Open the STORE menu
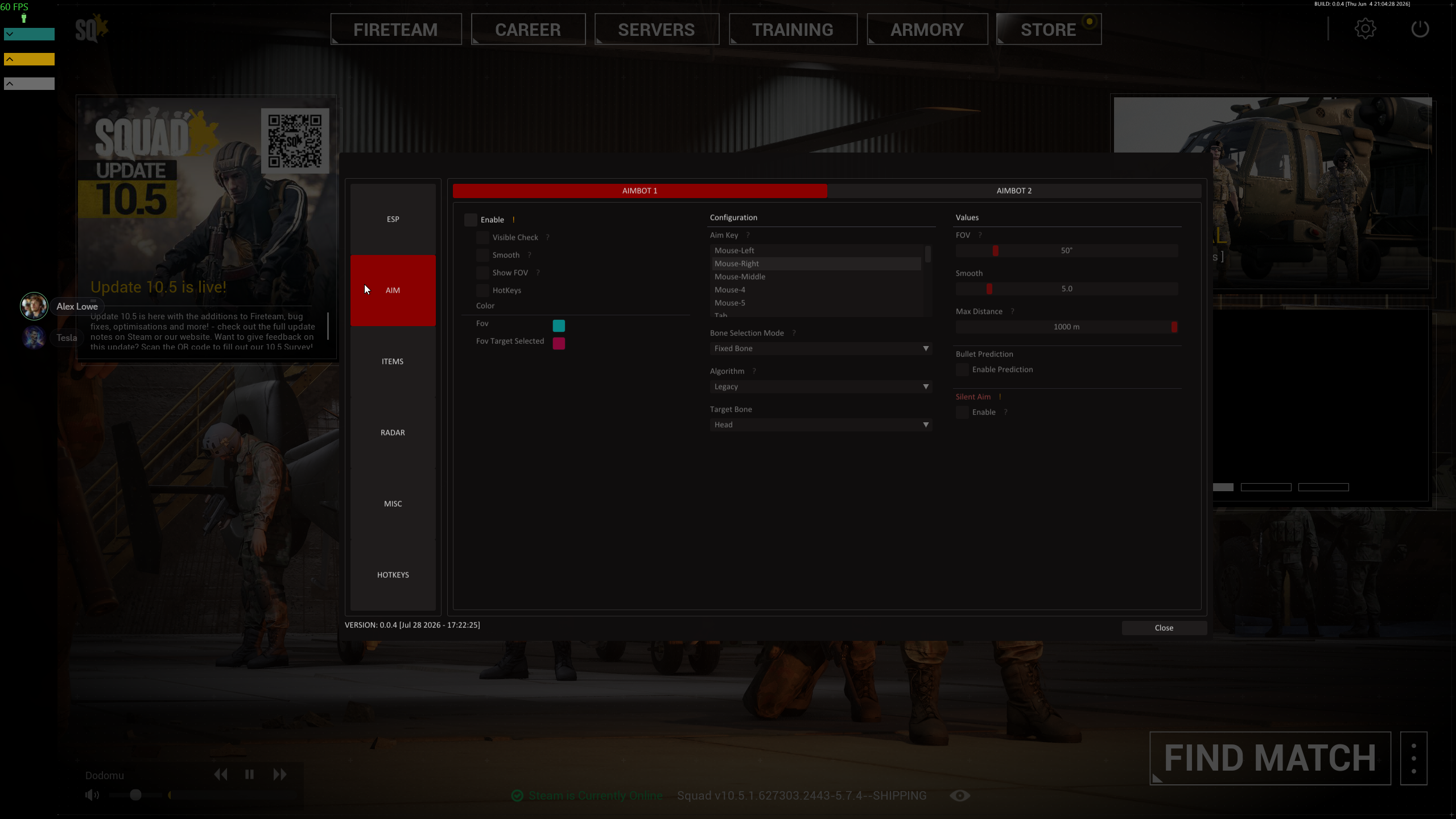 click(x=1049, y=29)
